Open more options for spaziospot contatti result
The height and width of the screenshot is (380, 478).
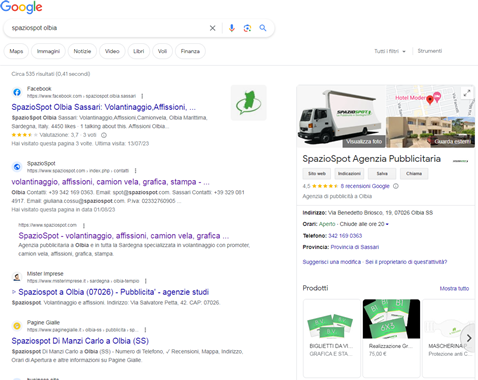click(x=135, y=171)
